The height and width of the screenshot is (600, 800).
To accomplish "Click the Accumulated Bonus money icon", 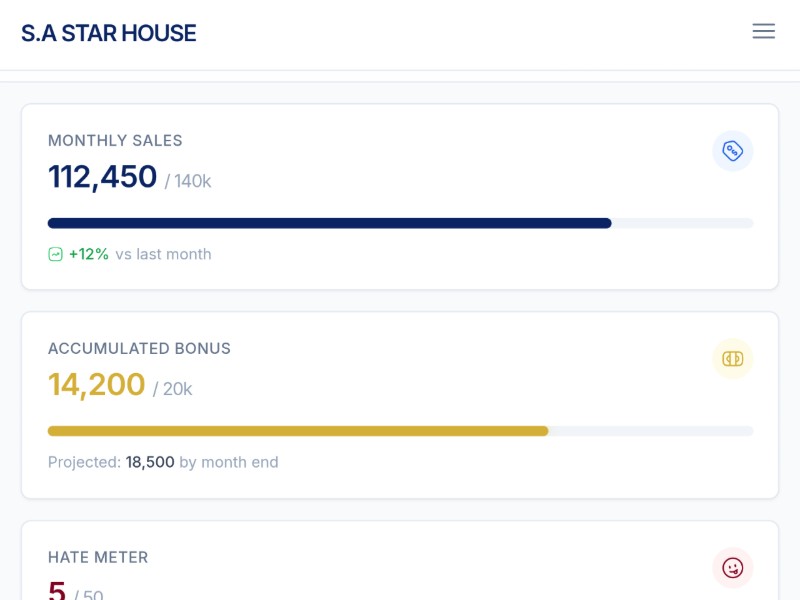I will [x=732, y=359].
